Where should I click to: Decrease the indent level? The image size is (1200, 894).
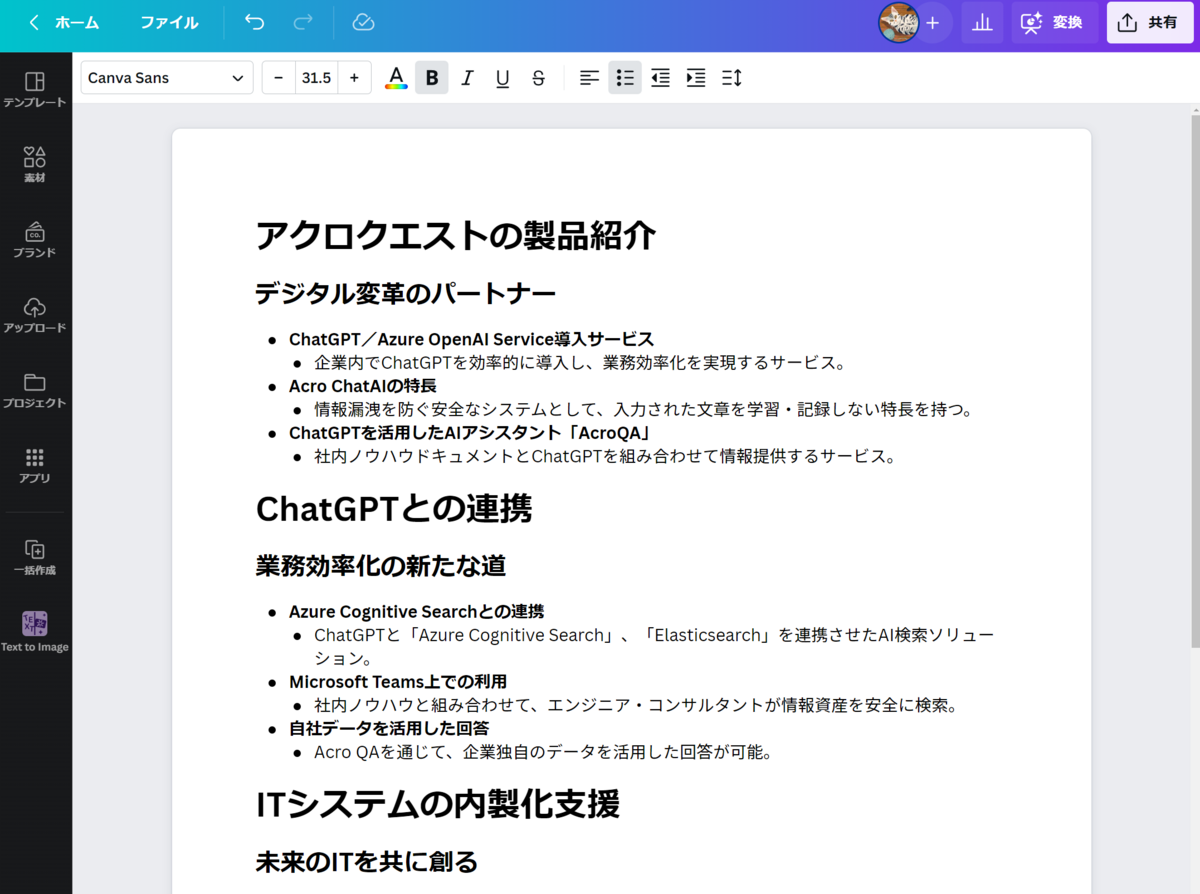coord(660,78)
